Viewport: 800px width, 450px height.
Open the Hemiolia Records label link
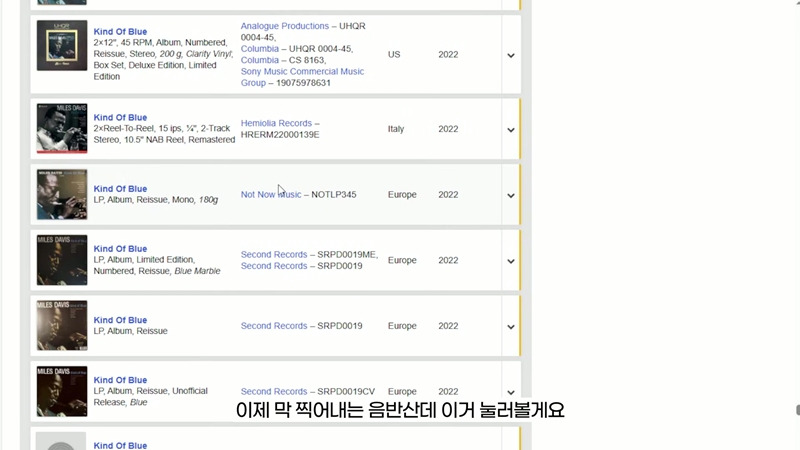click(276, 123)
